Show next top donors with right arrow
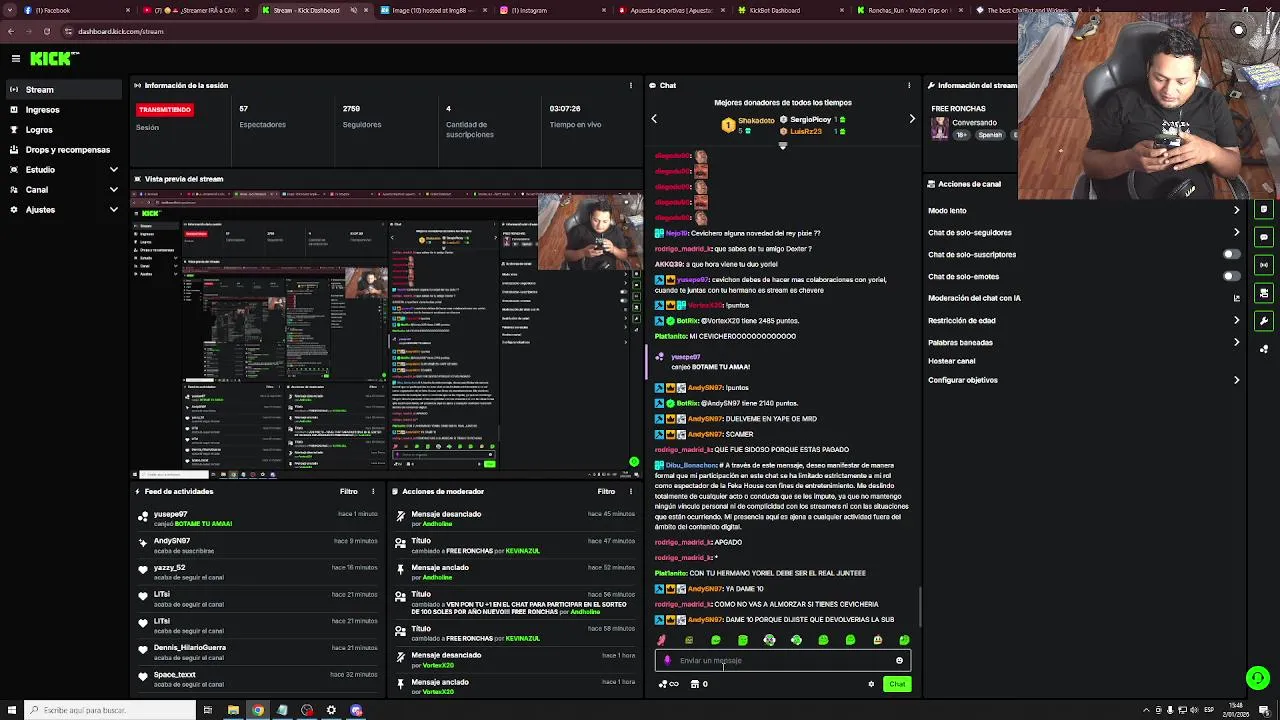This screenshot has height=720, width=1280. click(911, 119)
